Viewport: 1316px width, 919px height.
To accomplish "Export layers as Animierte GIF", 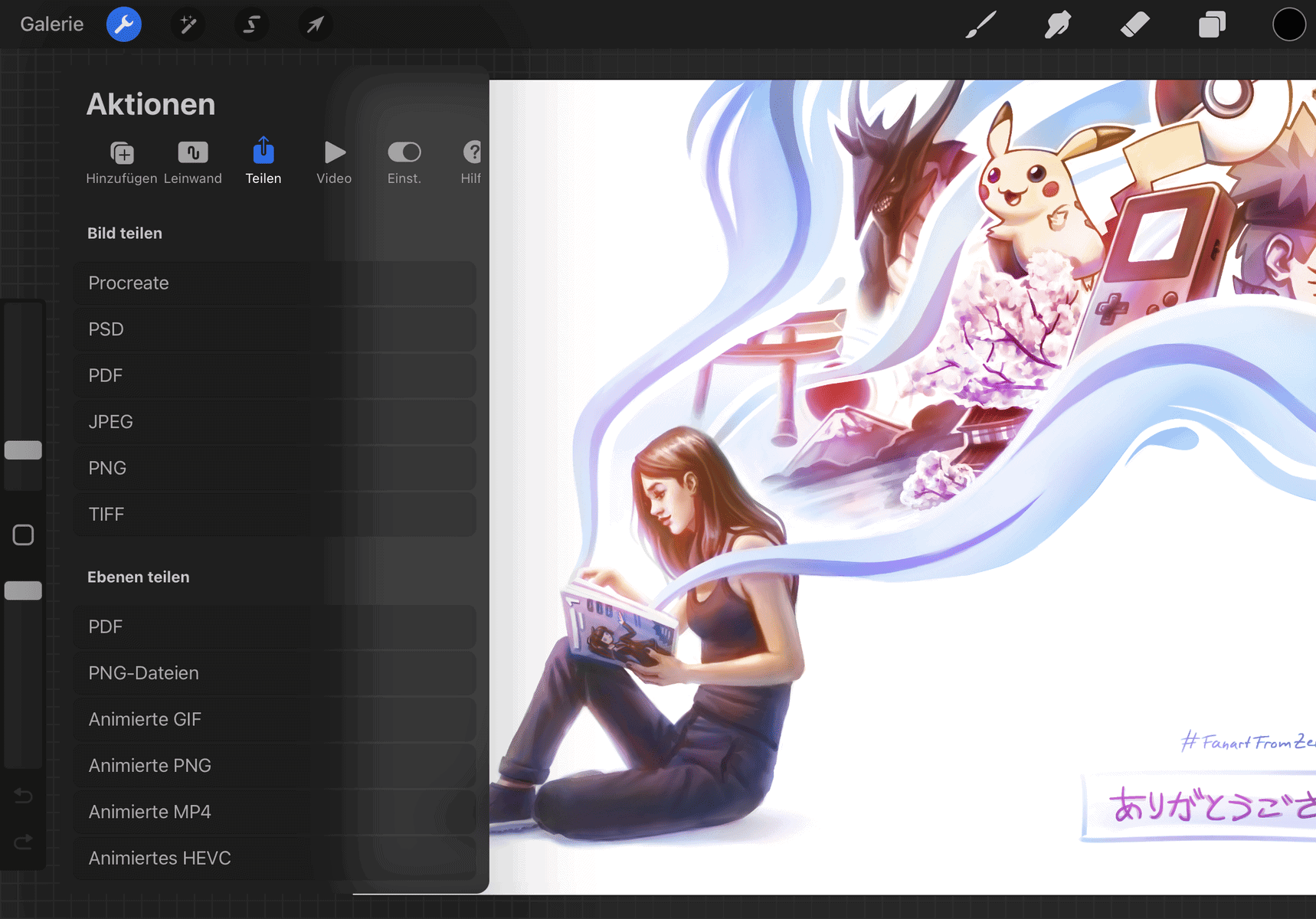I will [274, 720].
